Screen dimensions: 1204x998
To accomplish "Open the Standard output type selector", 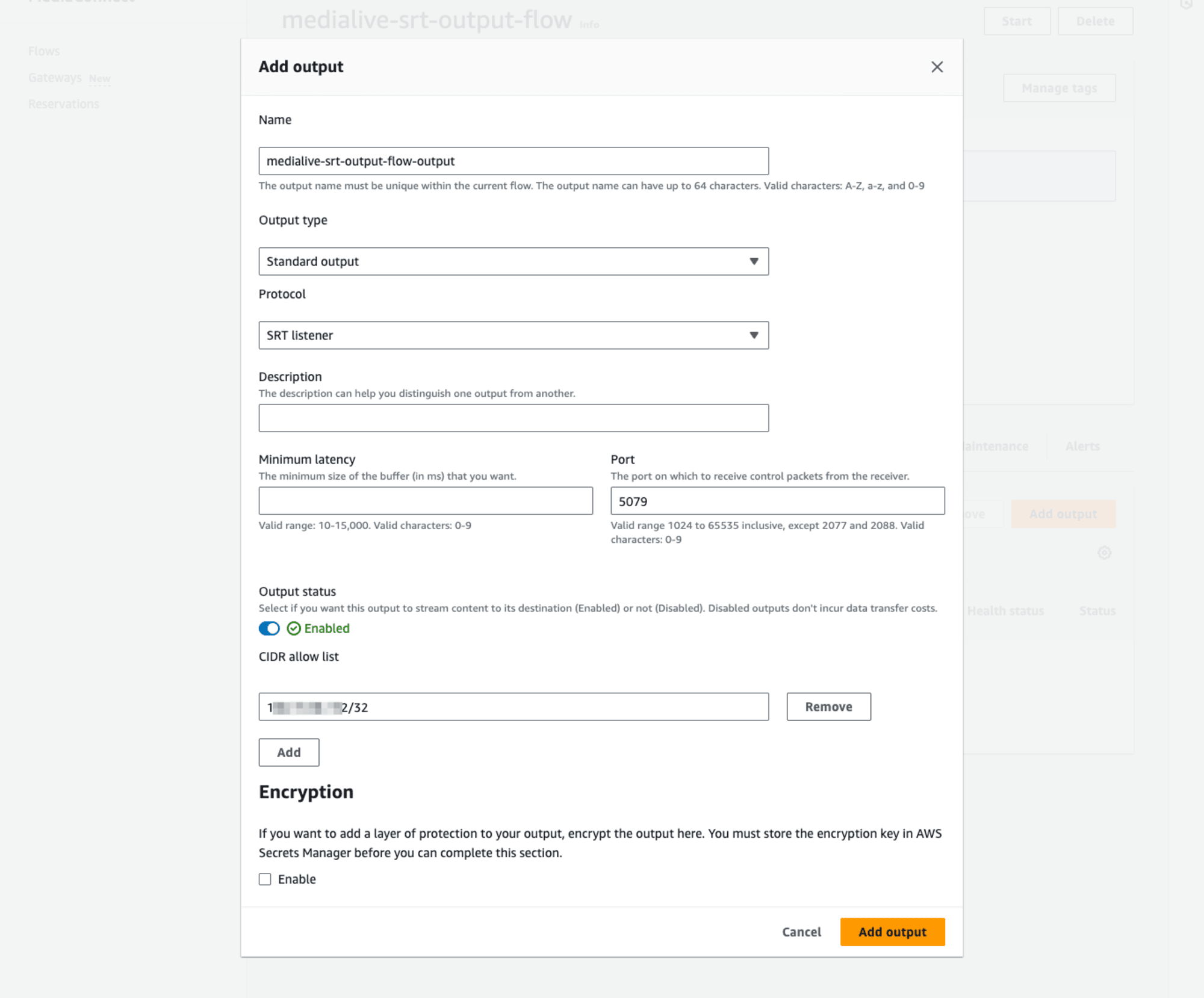I will click(x=514, y=261).
